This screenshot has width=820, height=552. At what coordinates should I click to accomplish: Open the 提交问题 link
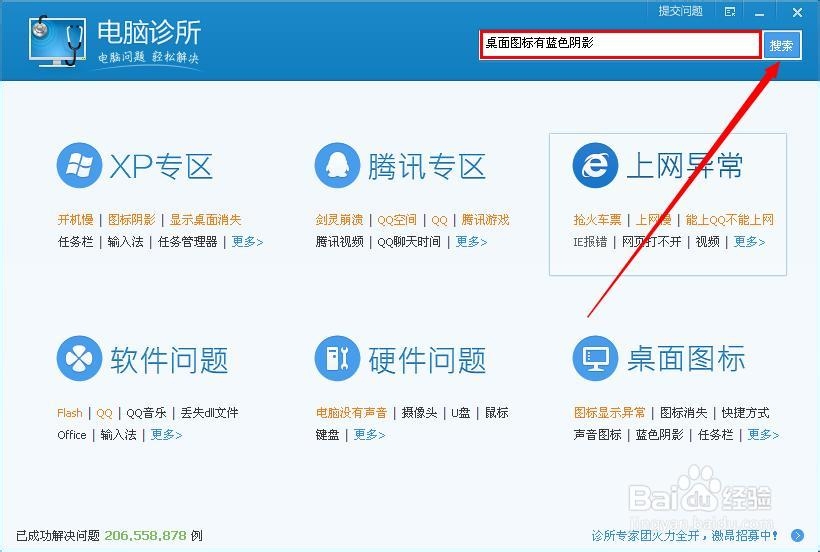pos(680,11)
